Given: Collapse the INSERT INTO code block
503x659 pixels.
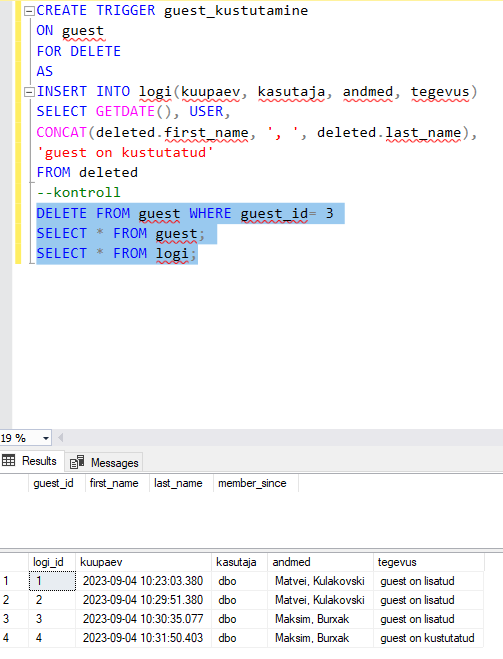Looking at the screenshot, I should coord(29,92).
